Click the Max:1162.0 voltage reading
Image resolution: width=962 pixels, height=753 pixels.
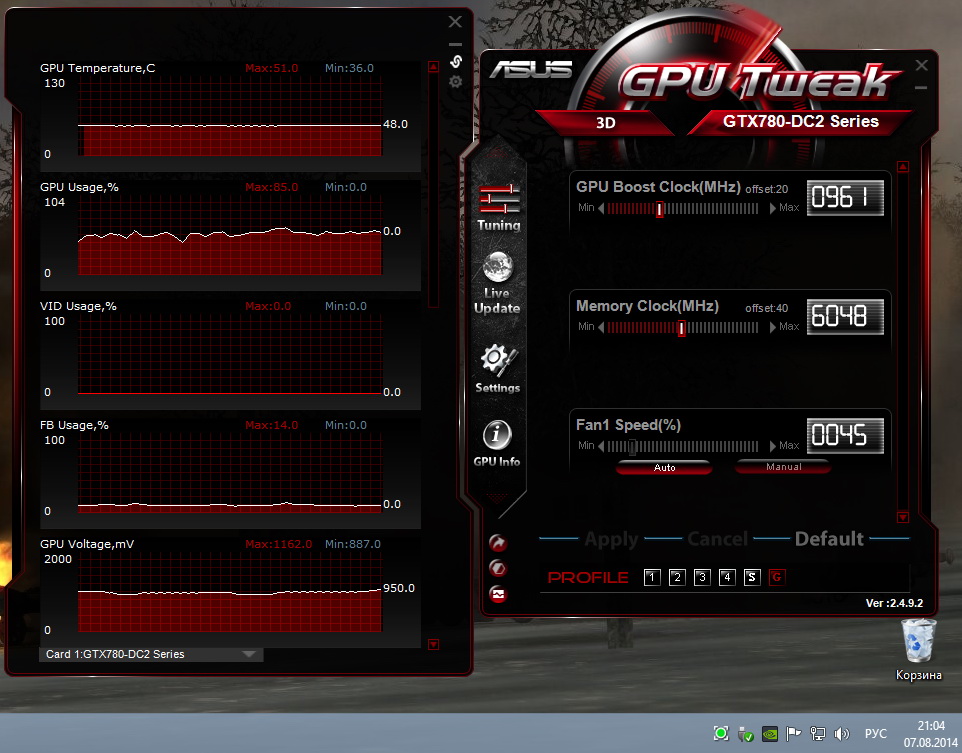pos(279,544)
